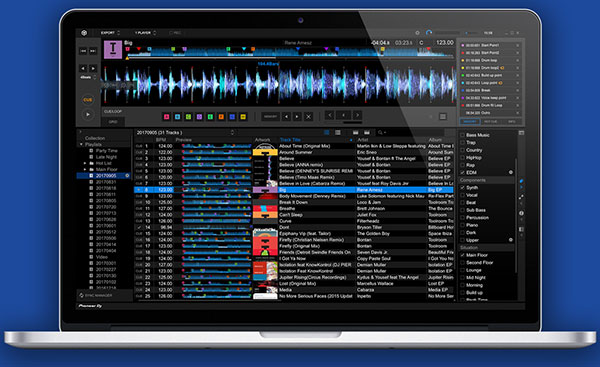Image resolution: width=600 pixels, height=367 pixels.
Task: Go to previous memory cue arrow
Action: tap(286, 117)
